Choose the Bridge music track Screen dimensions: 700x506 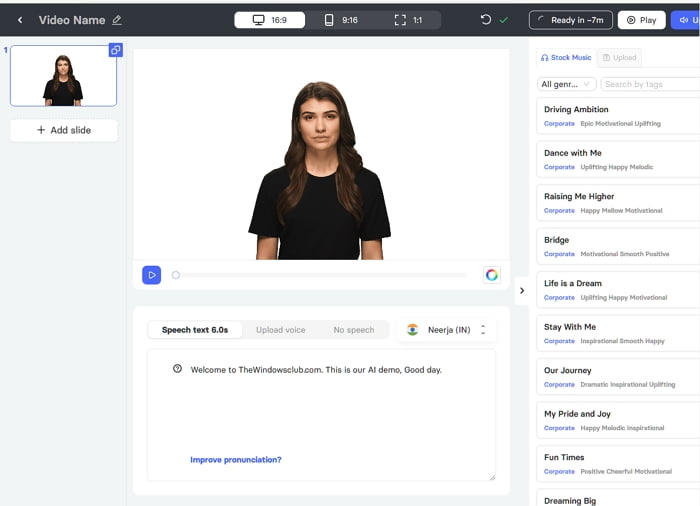618,247
